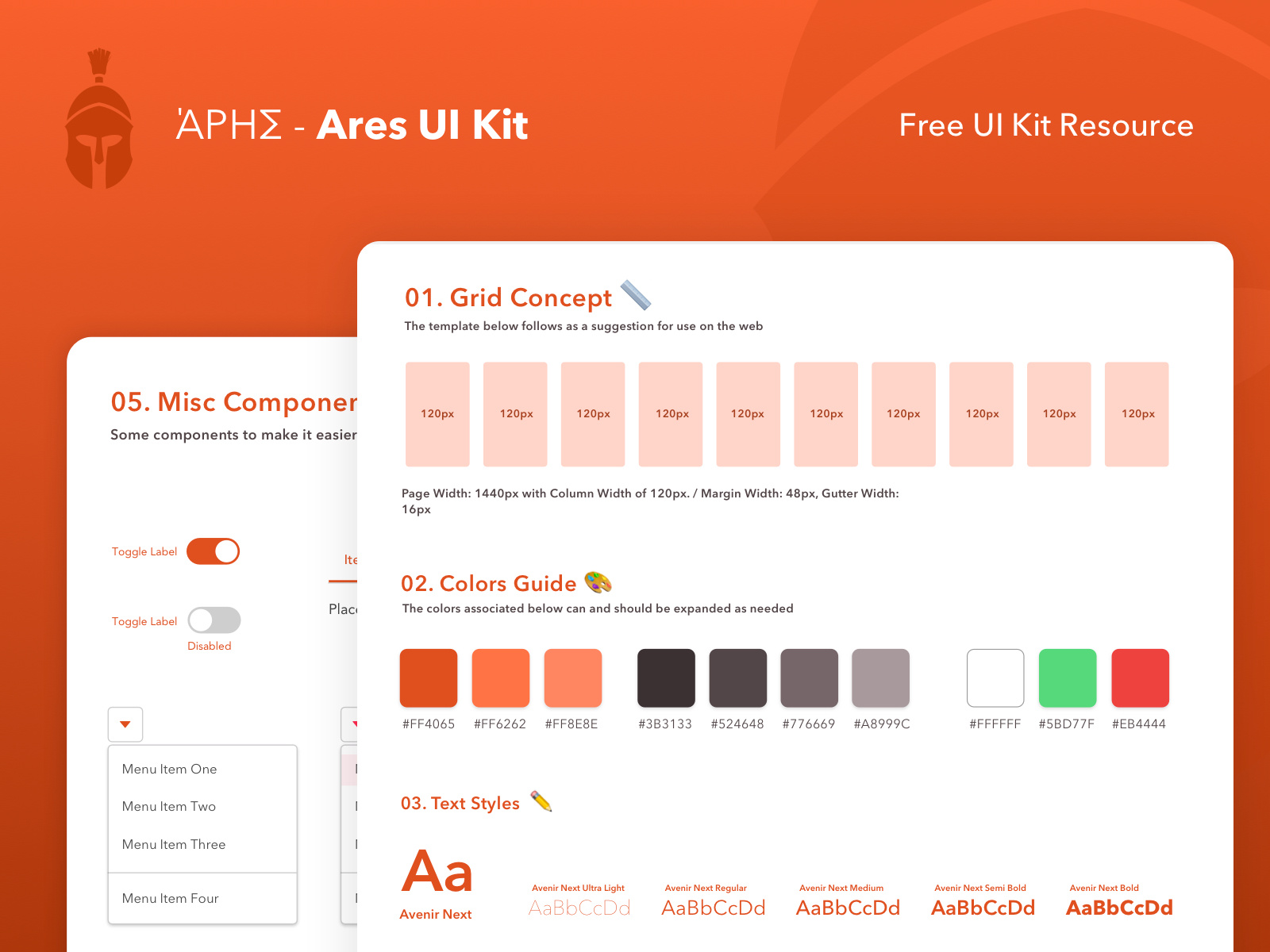Click 'Some components to make it easier' text

pos(234,435)
